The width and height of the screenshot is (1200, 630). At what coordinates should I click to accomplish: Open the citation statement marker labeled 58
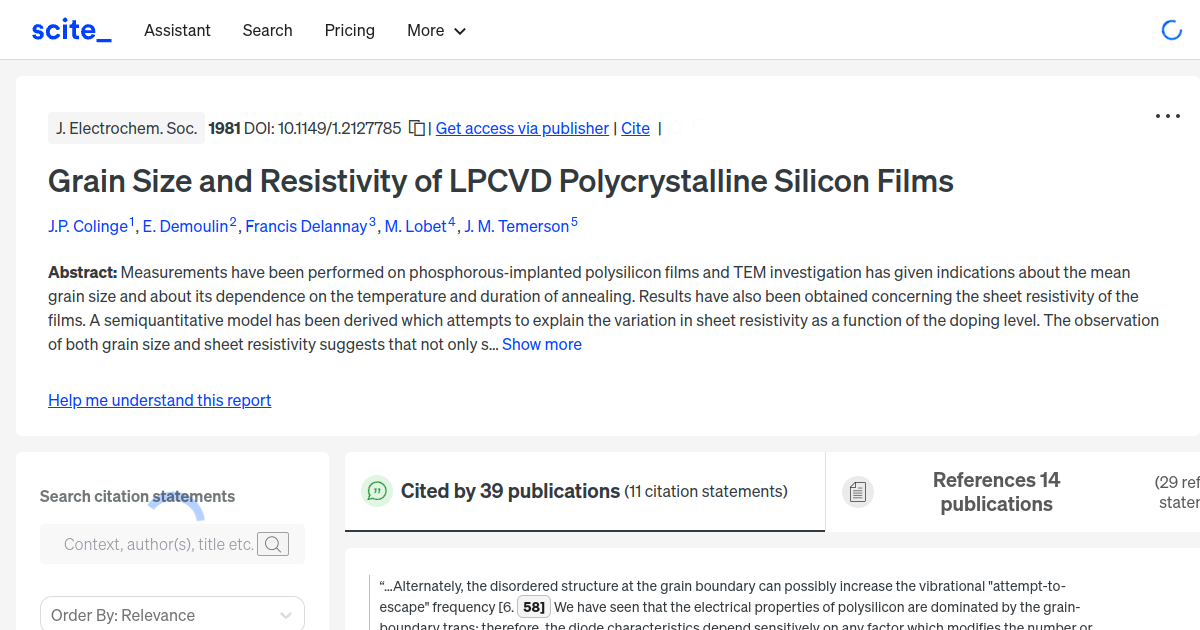click(533, 606)
